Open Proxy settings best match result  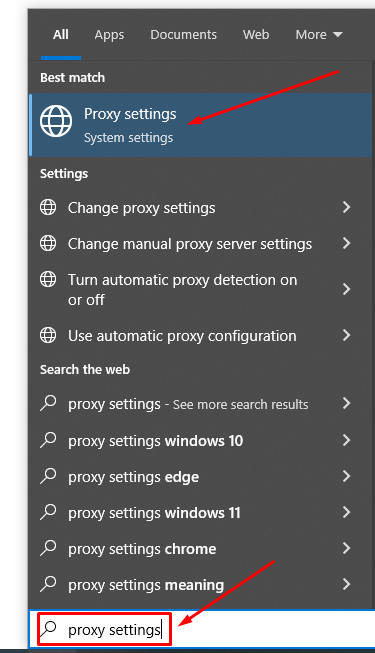pos(201,125)
